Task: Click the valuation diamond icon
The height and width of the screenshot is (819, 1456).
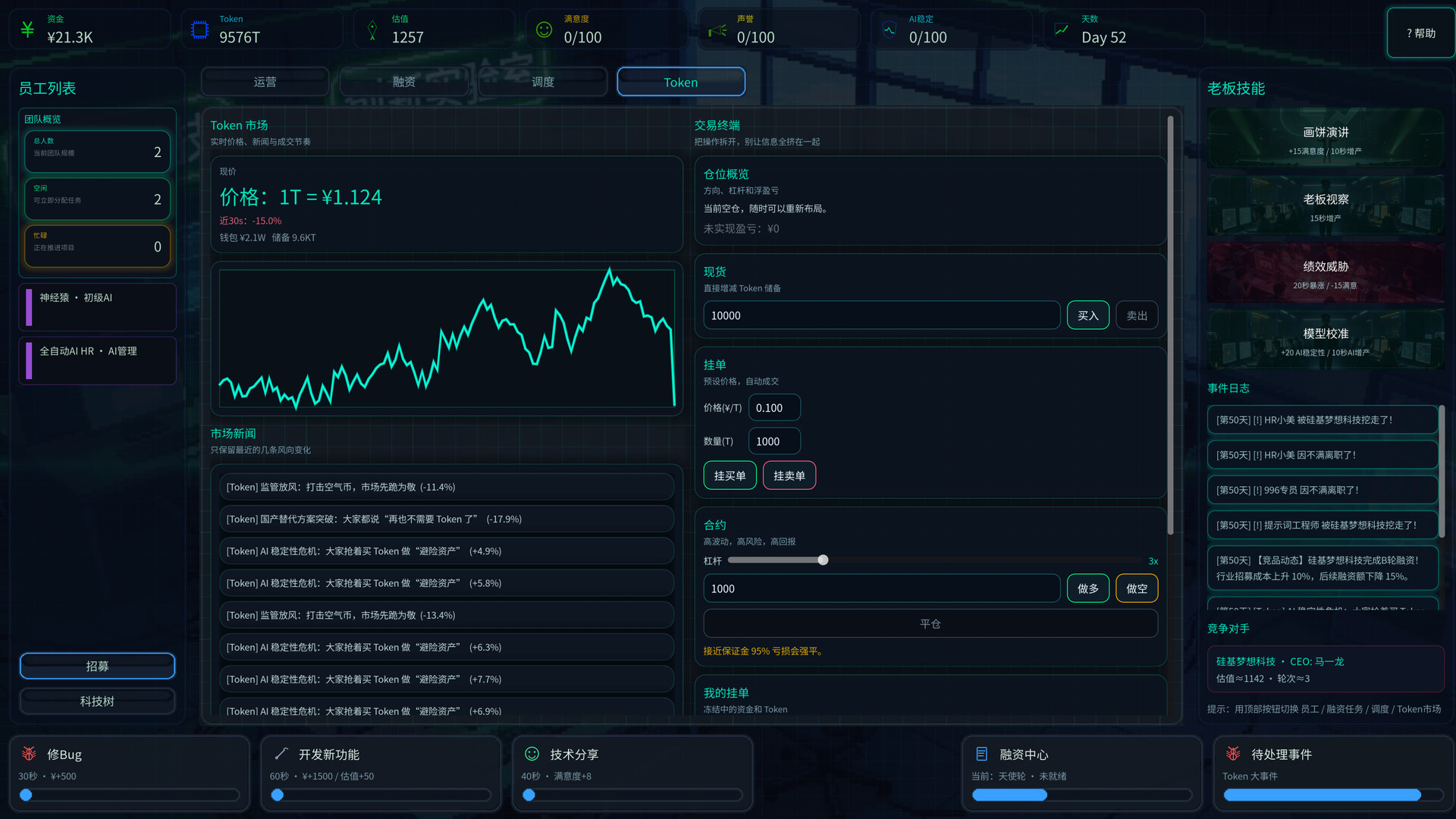Action: coord(372,30)
